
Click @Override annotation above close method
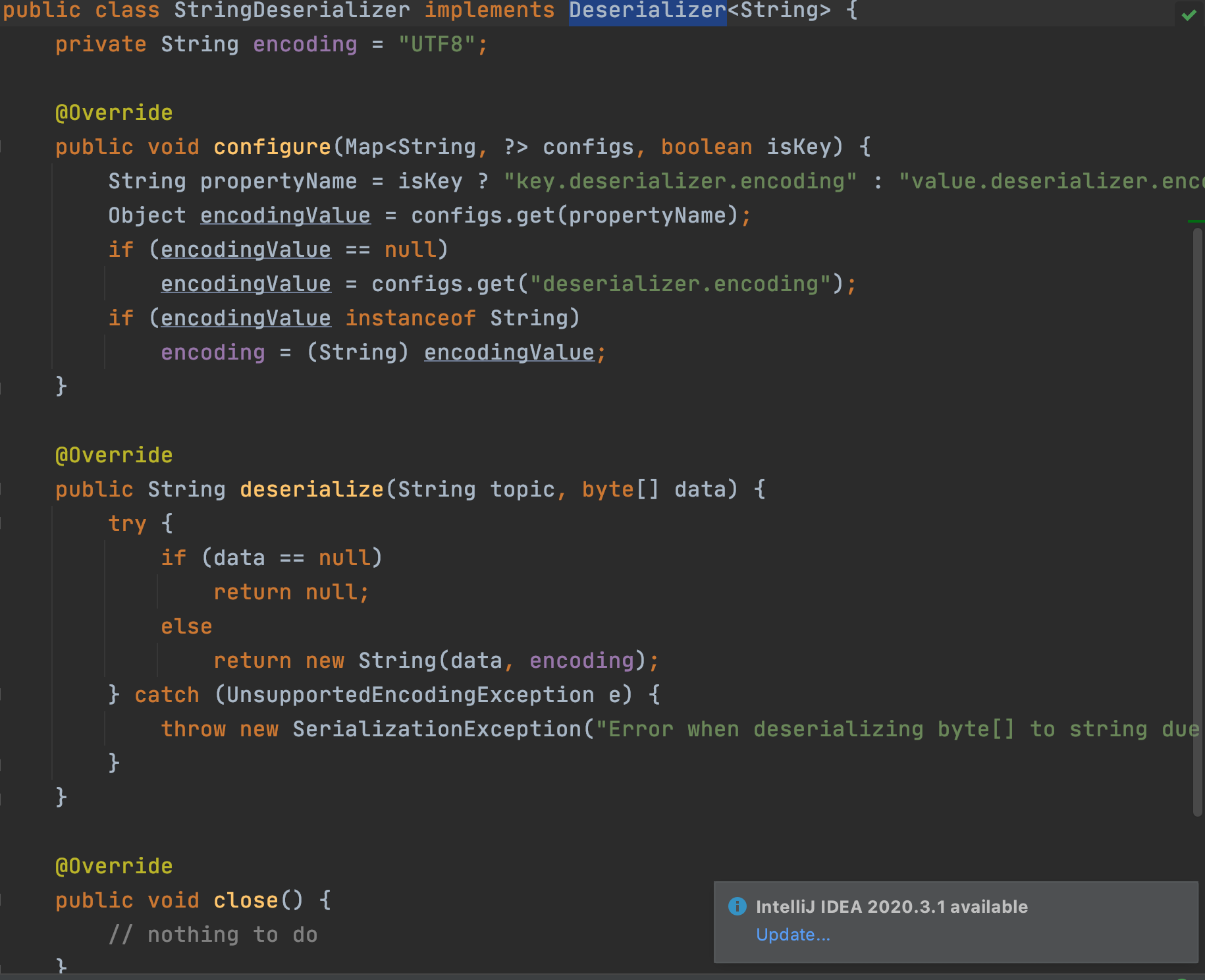[x=114, y=866]
